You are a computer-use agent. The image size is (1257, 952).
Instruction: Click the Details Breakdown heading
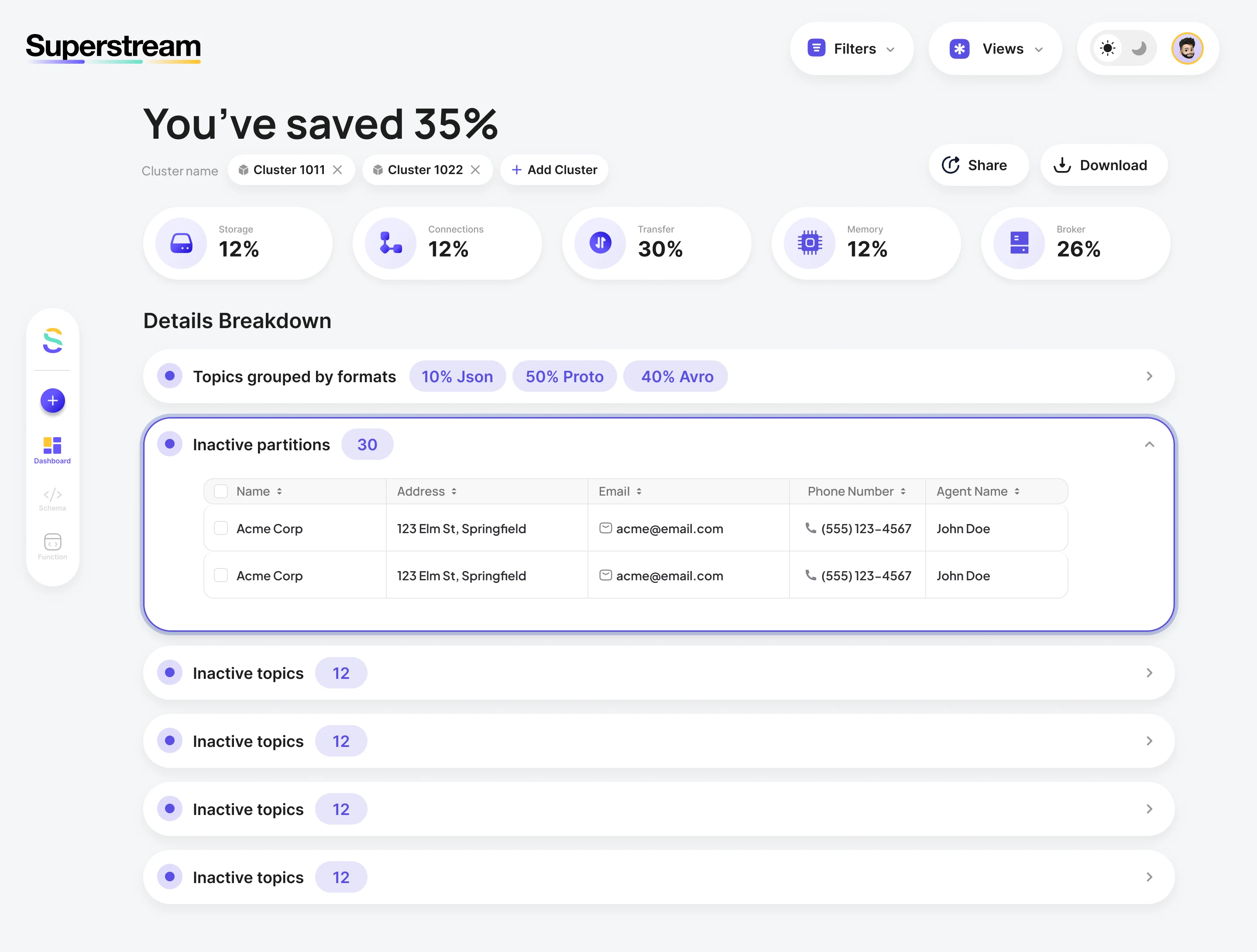(237, 321)
